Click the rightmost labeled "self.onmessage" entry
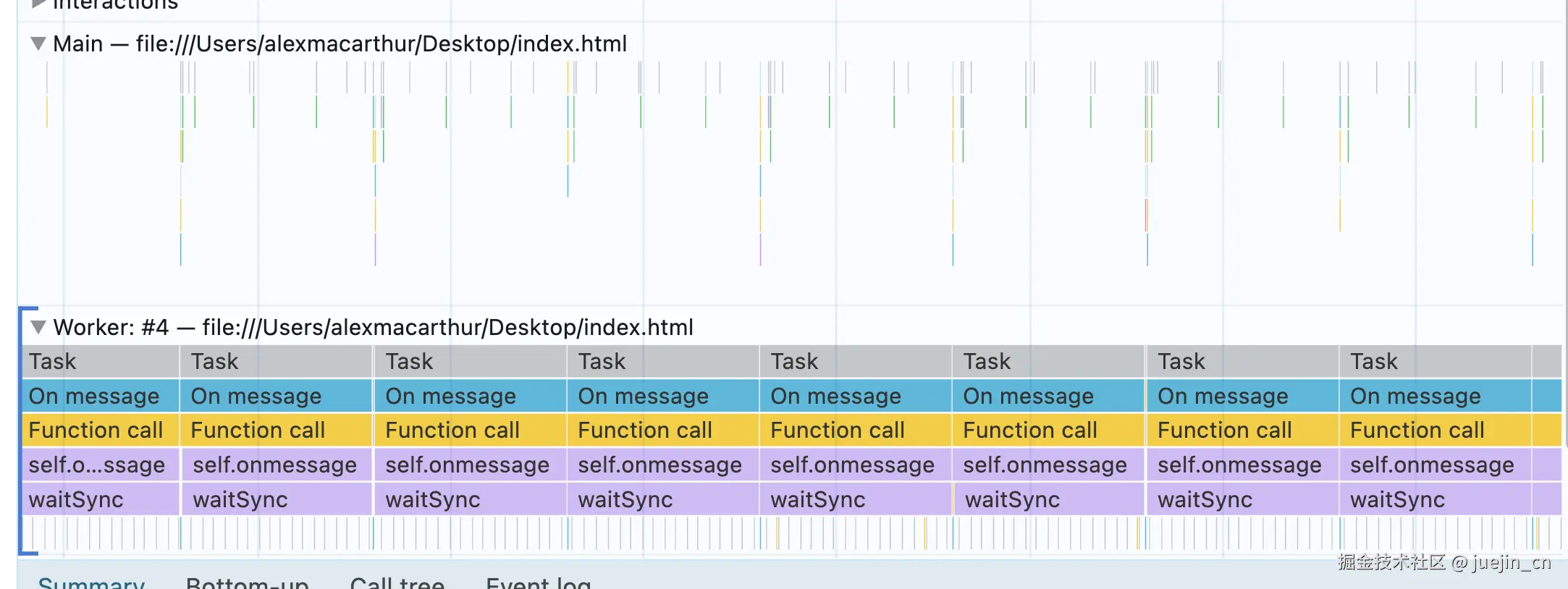The image size is (1568, 589). tap(1432, 465)
